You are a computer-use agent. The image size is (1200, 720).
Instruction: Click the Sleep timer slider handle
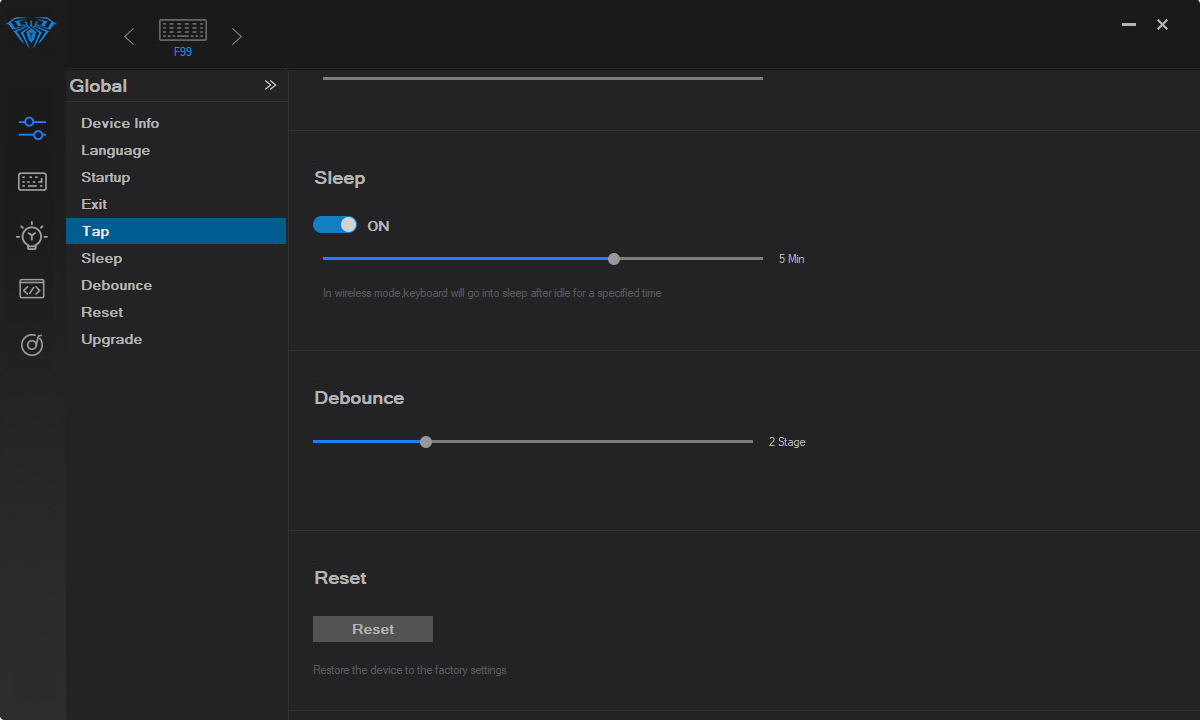pyautogui.click(x=614, y=259)
